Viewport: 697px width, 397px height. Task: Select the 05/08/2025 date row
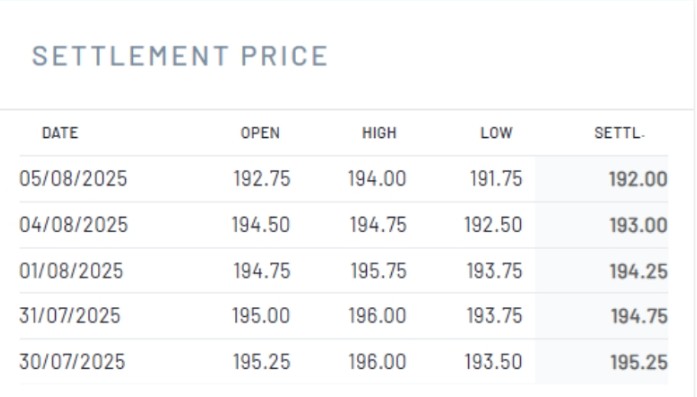[x=343, y=179]
